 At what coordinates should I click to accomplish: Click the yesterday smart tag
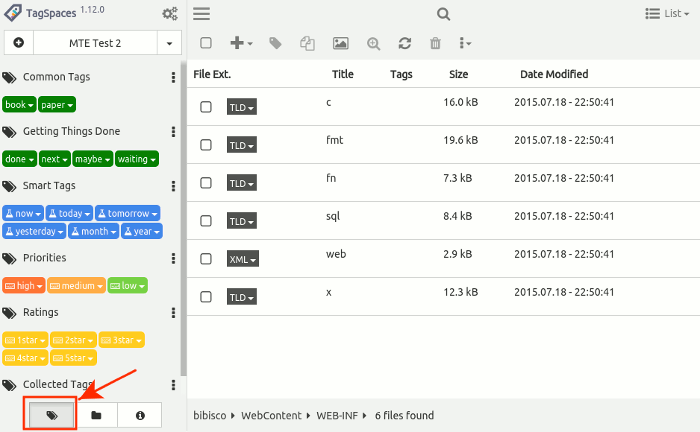(34, 231)
